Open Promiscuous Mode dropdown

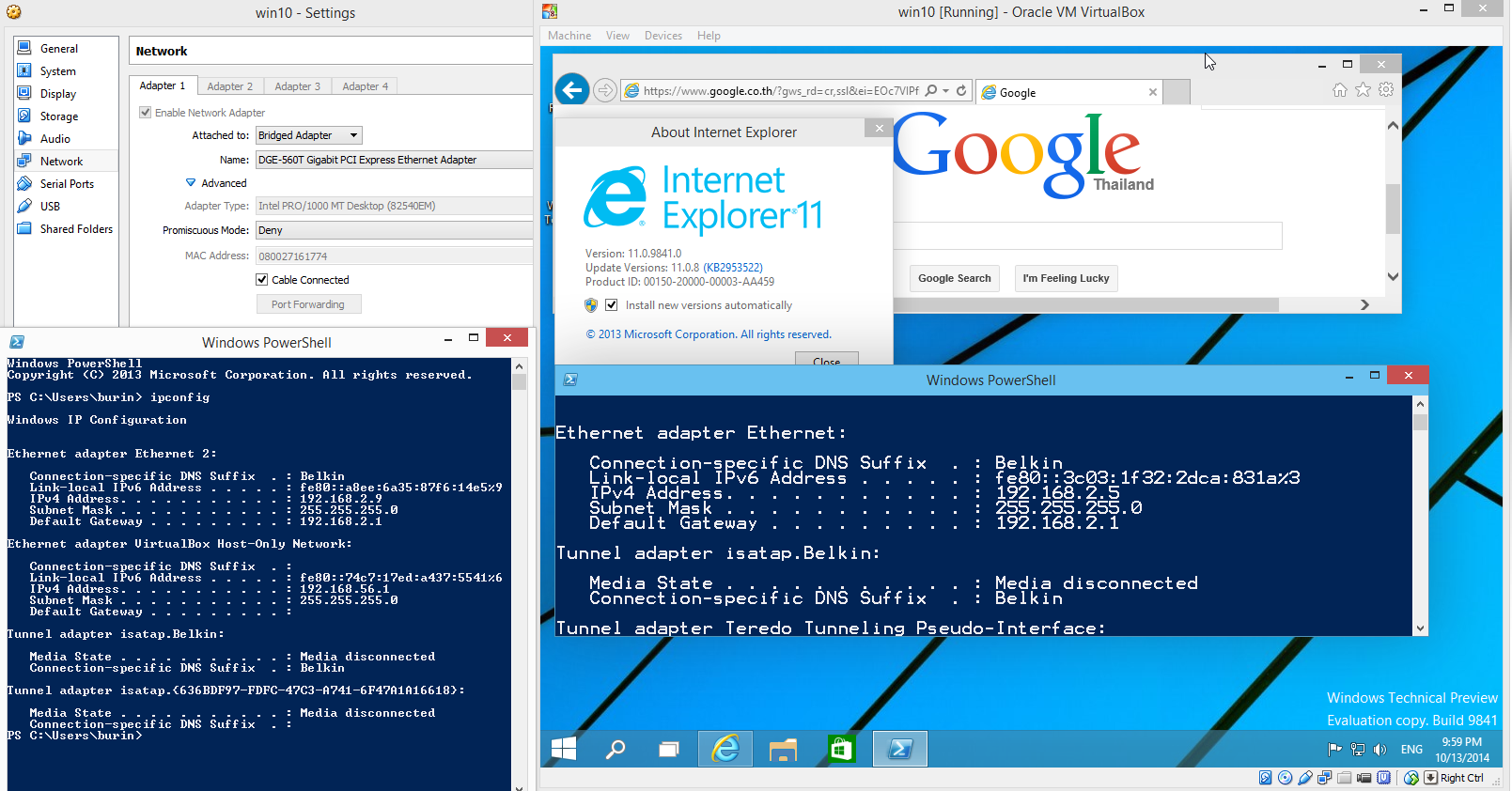394,230
